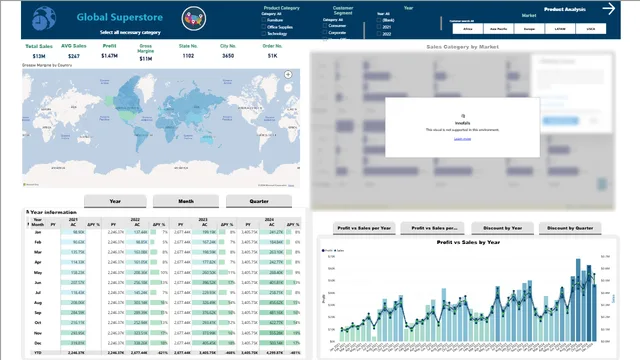The height and width of the screenshot is (360, 640).
Task: Select the Asia Pacific market button
Action: point(498,29)
